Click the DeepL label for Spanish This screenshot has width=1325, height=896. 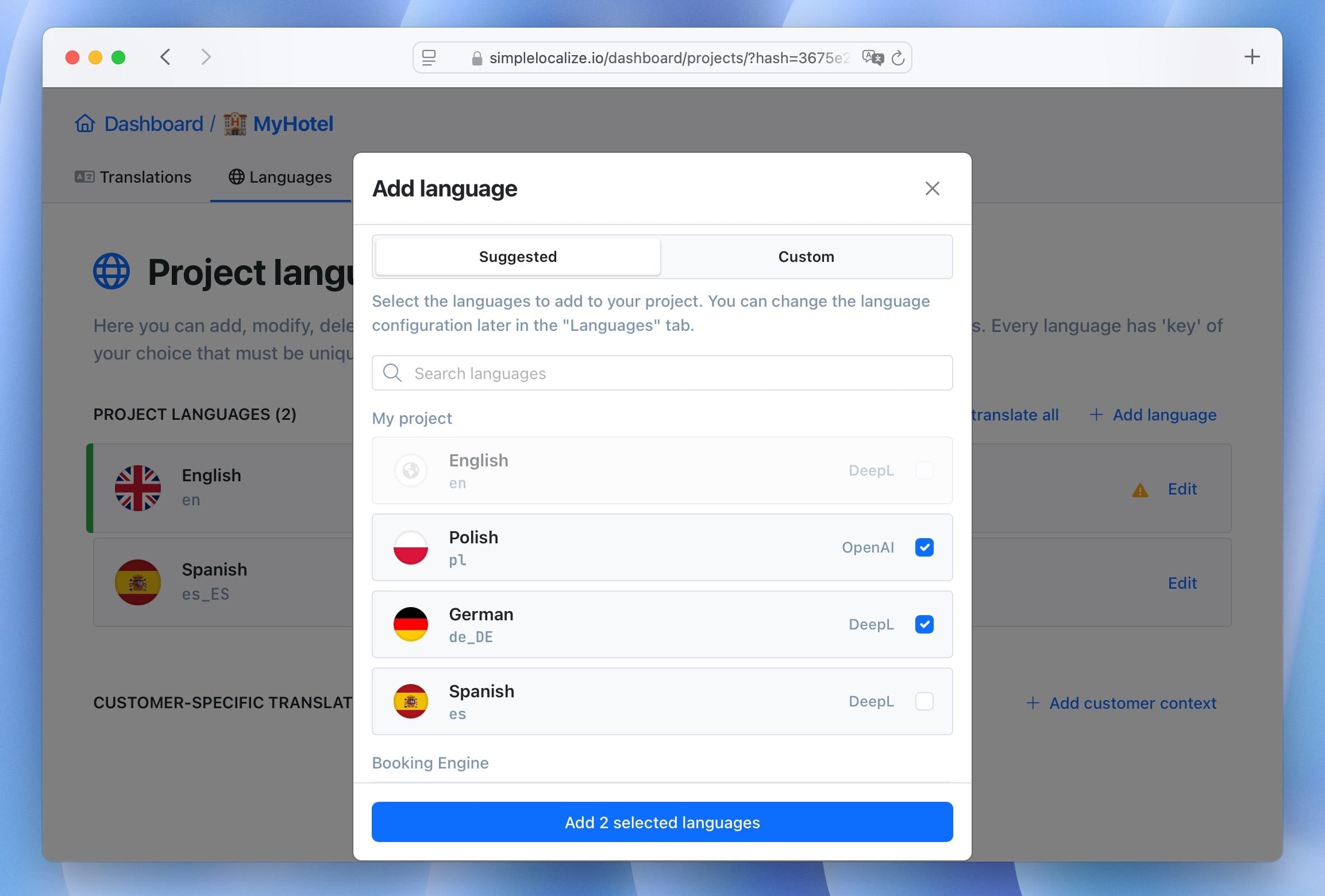click(871, 701)
